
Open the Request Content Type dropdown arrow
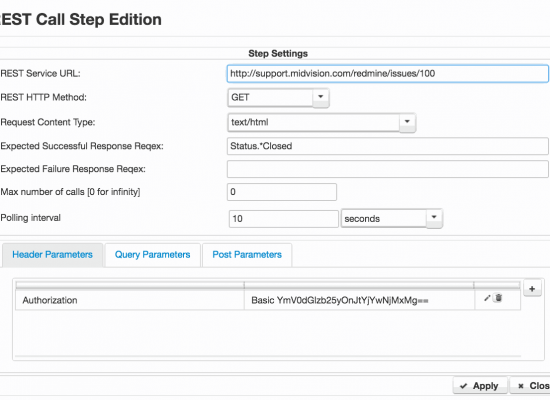(x=407, y=122)
